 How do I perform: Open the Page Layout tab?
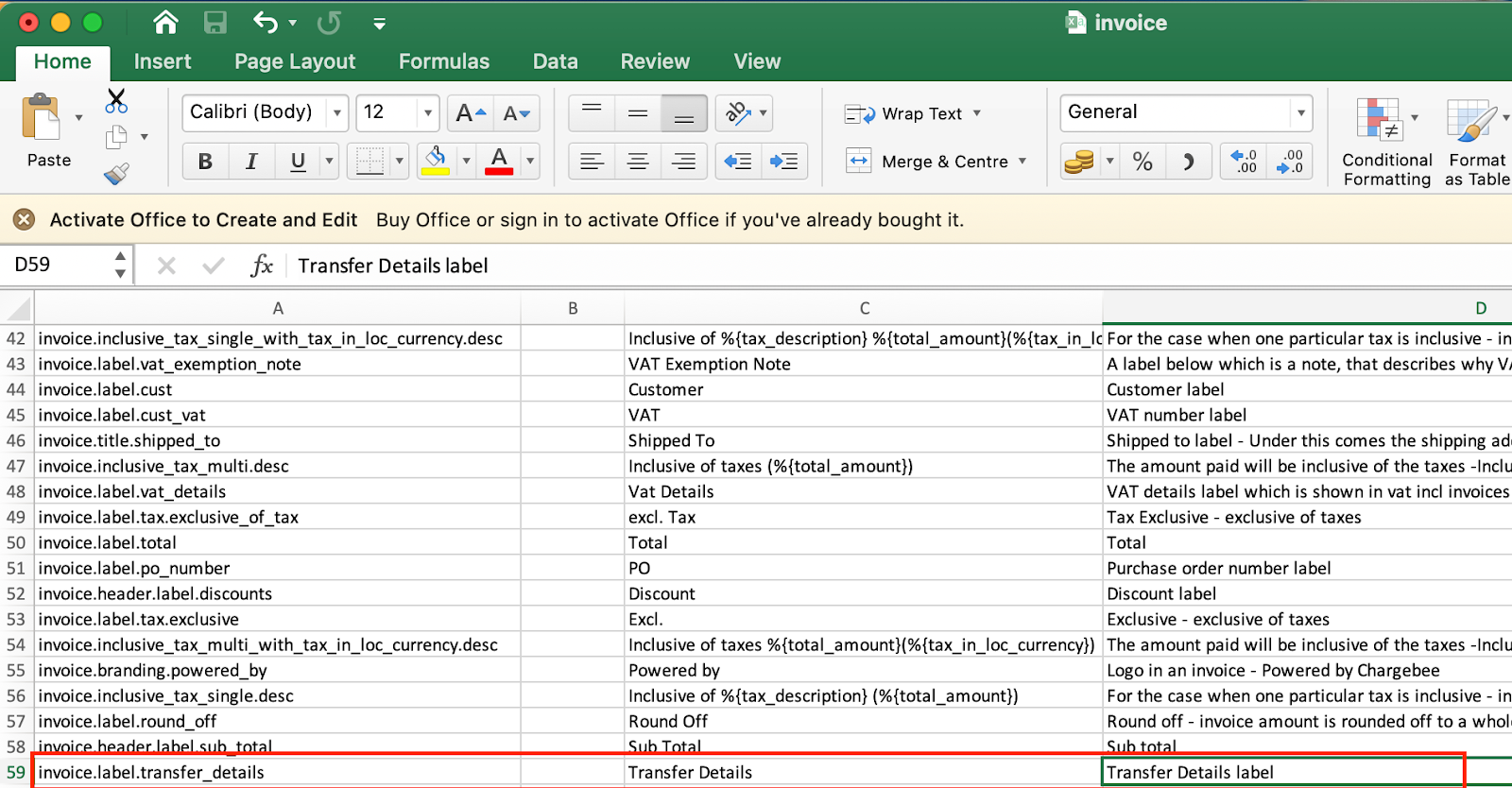(295, 61)
